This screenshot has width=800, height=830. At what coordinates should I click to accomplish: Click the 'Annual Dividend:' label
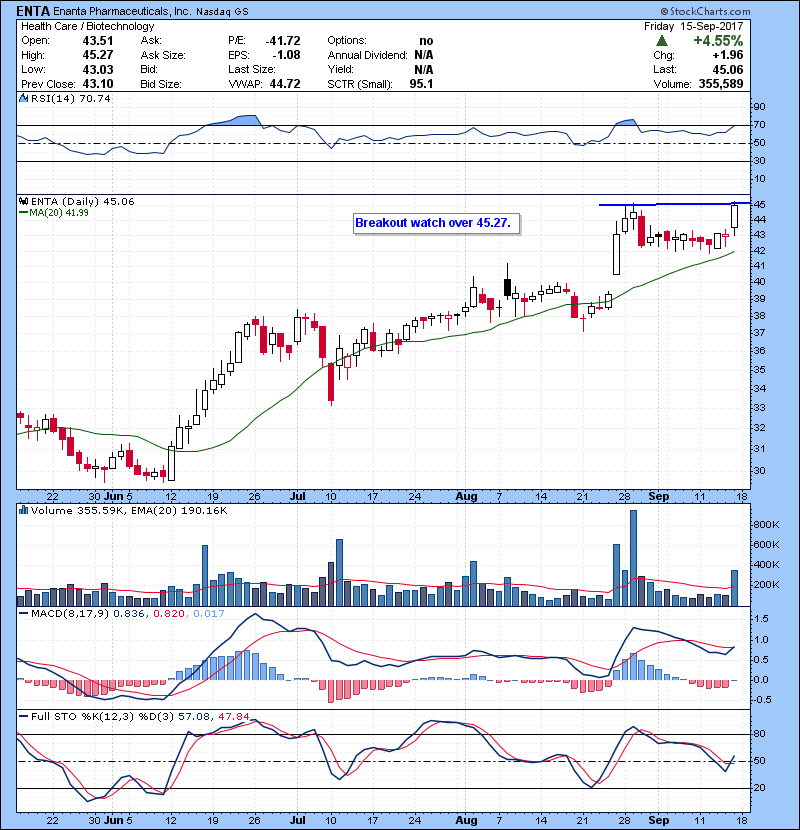tap(367, 55)
